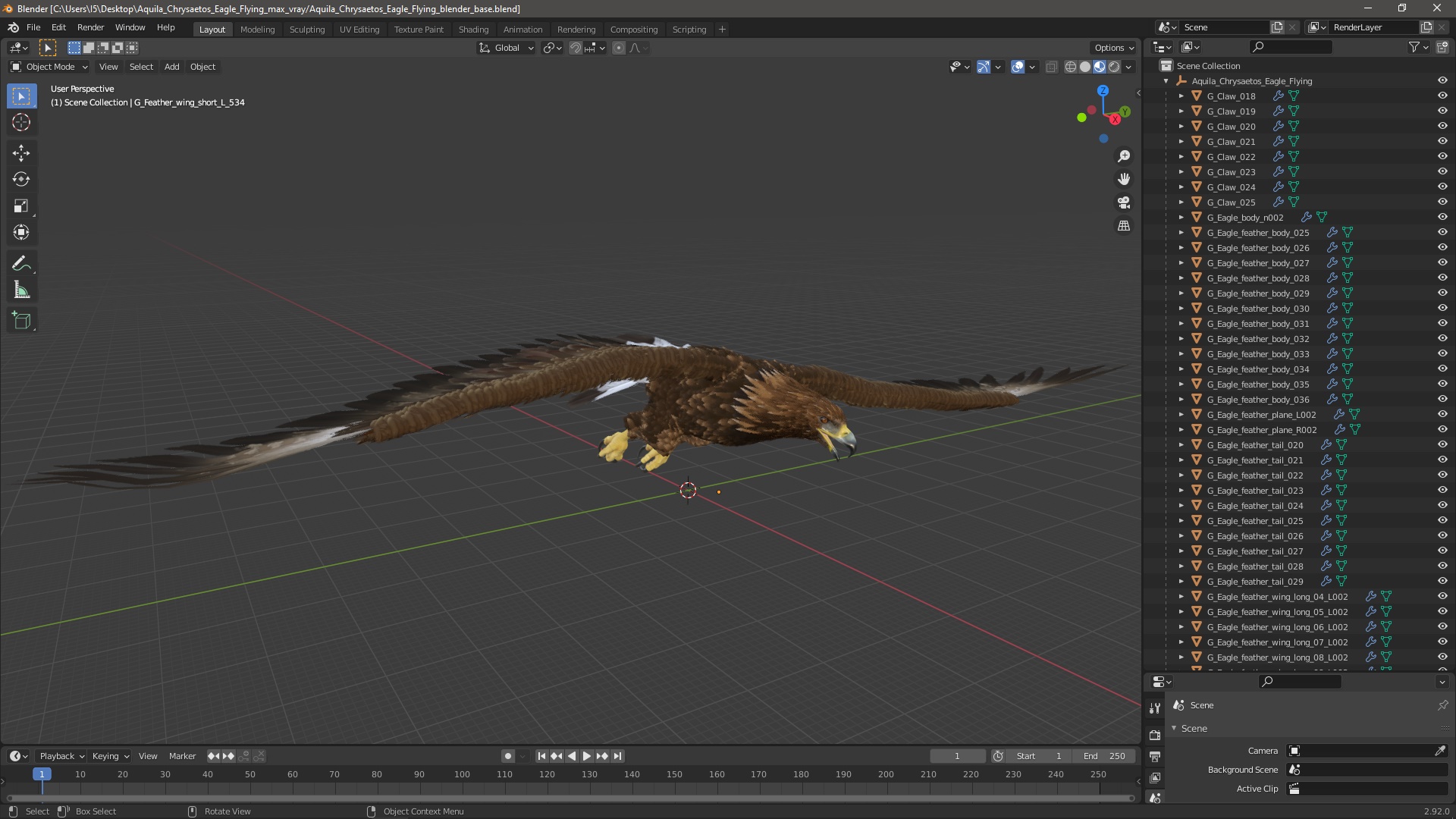Switch to the Shading workspace tab
The image size is (1456, 819).
[x=473, y=30]
